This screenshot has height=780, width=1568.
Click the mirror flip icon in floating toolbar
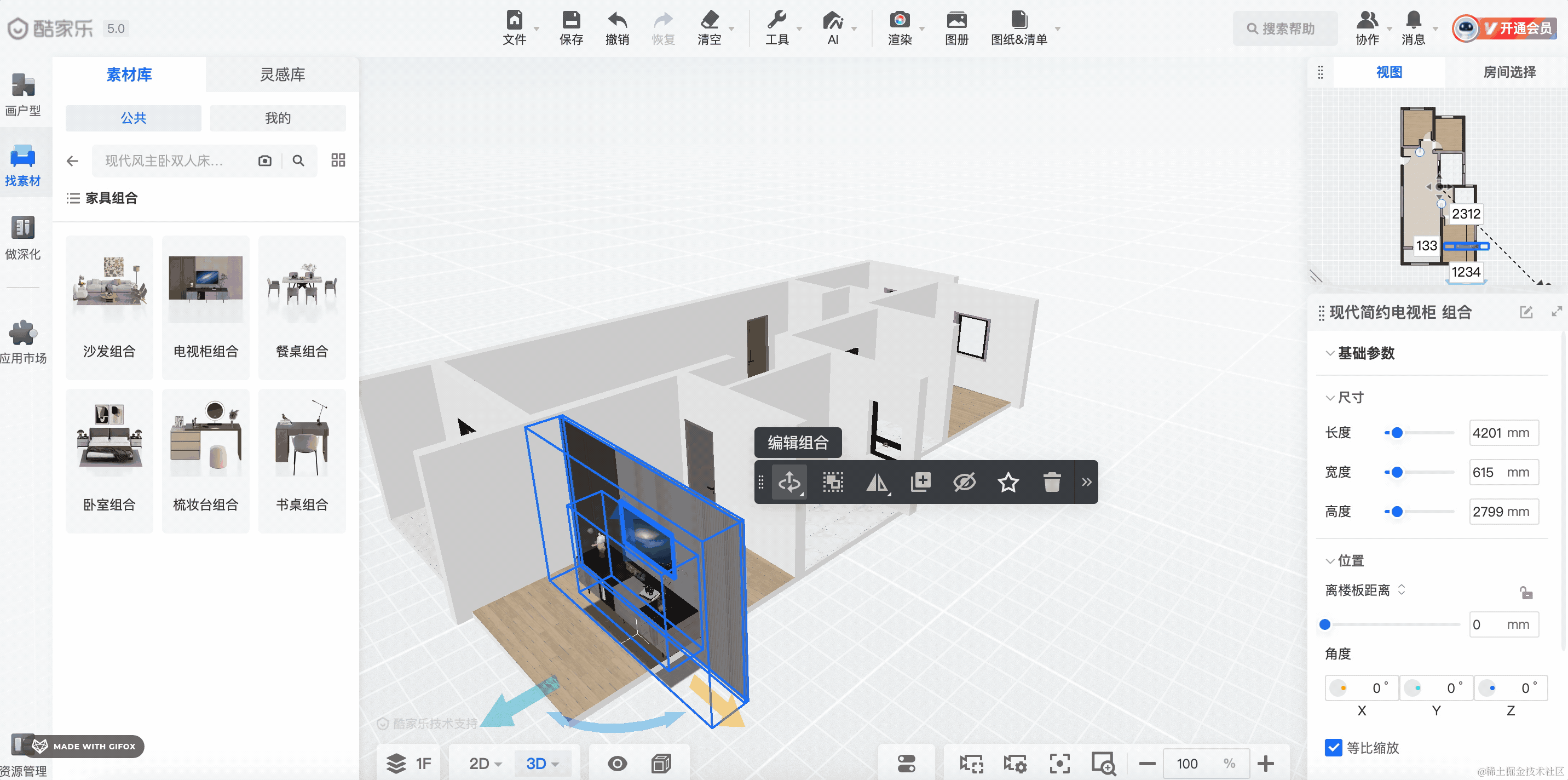[x=877, y=483]
